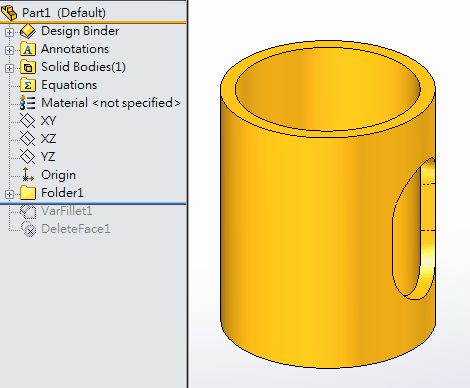Select the DeleteFace1 feature label

click(76, 229)
